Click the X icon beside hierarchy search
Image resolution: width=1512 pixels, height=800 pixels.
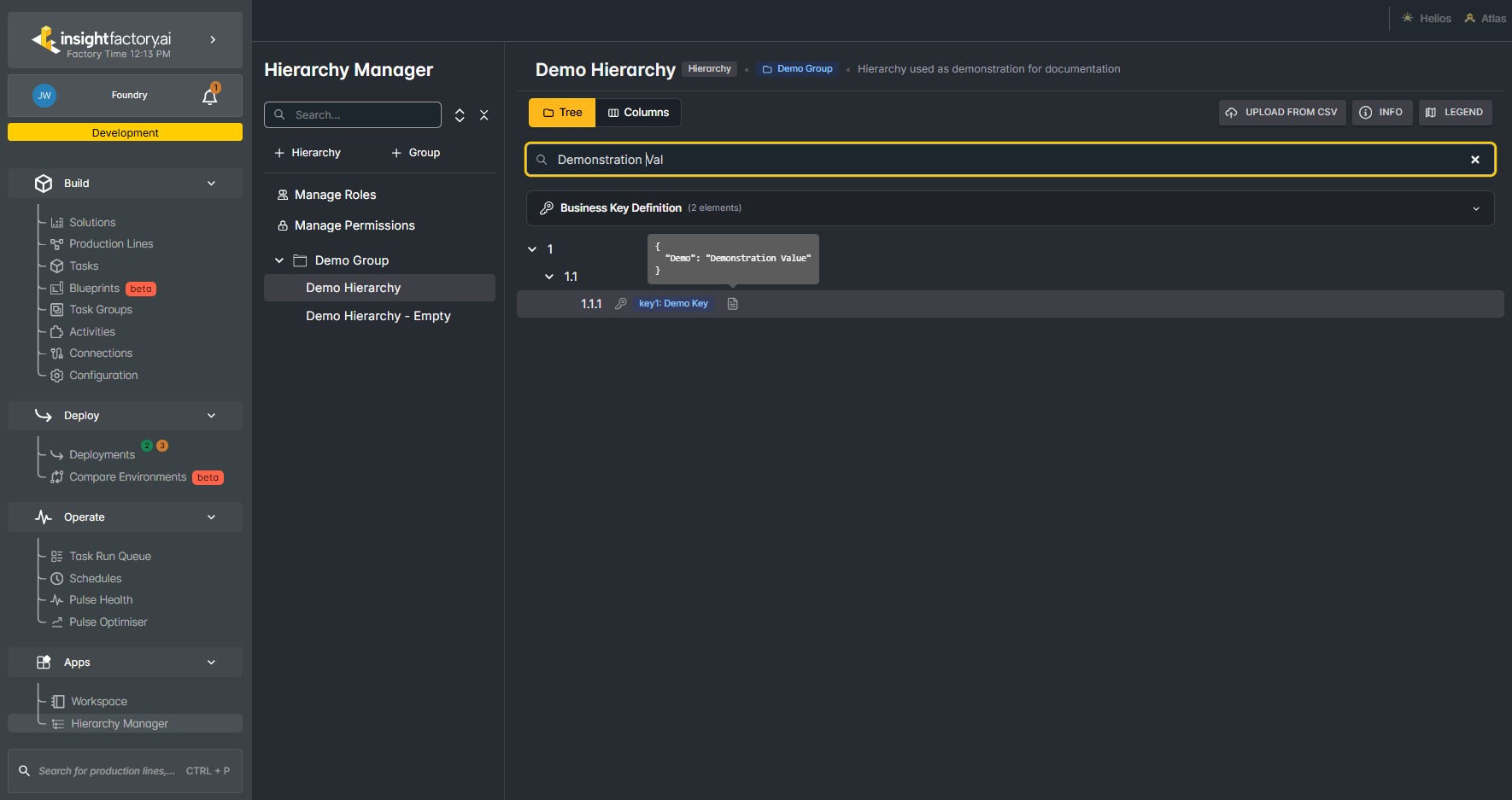(484, 115)
